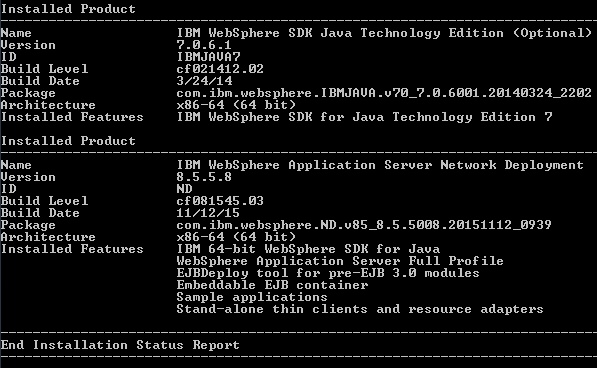Click the package name 'com.ibm.websphere.ND.v85_8.5.5008.20151112_0939'

[x=364, y=225]
